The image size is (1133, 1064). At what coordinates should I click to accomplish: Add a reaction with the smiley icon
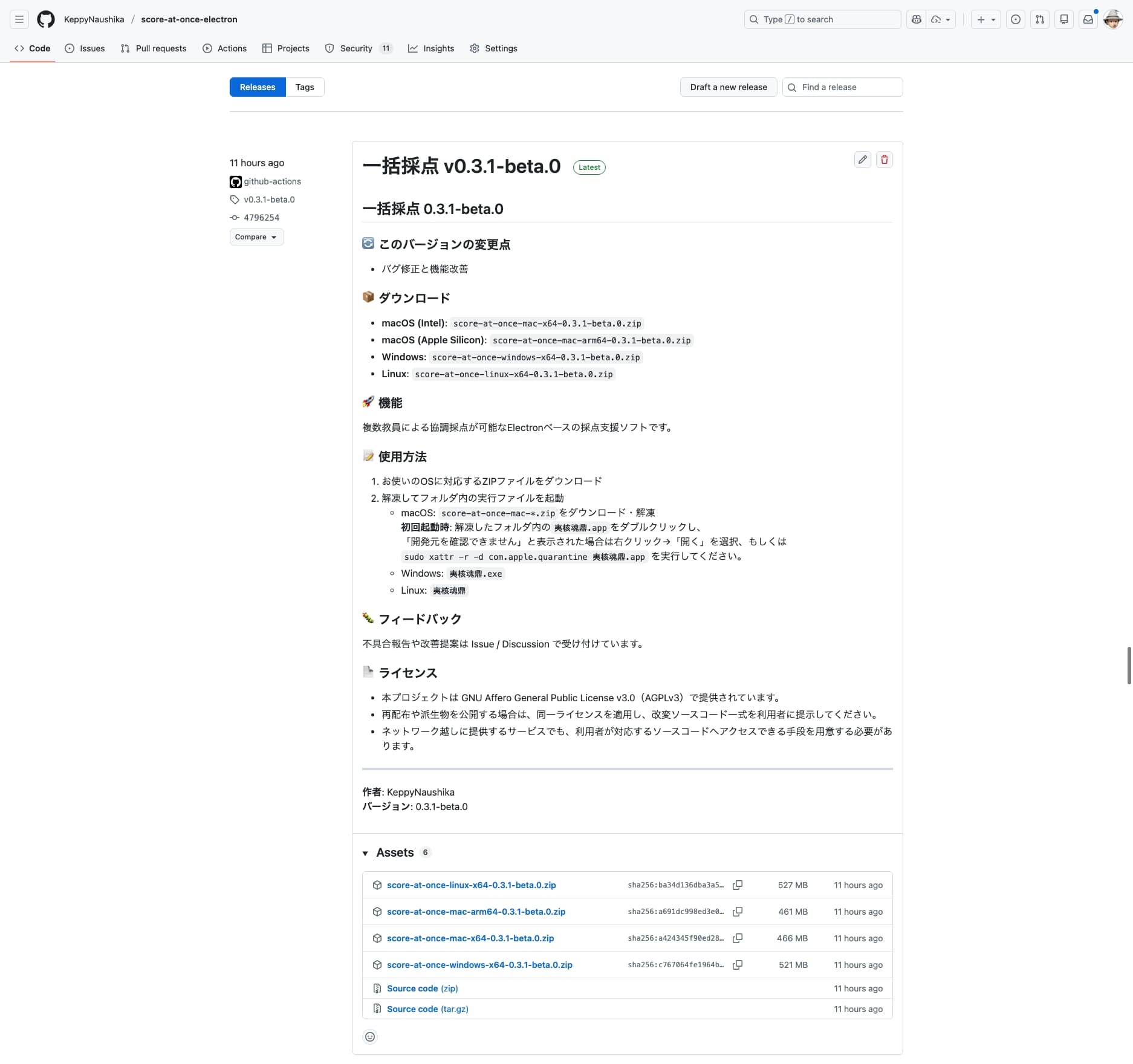pos(369,1036)
